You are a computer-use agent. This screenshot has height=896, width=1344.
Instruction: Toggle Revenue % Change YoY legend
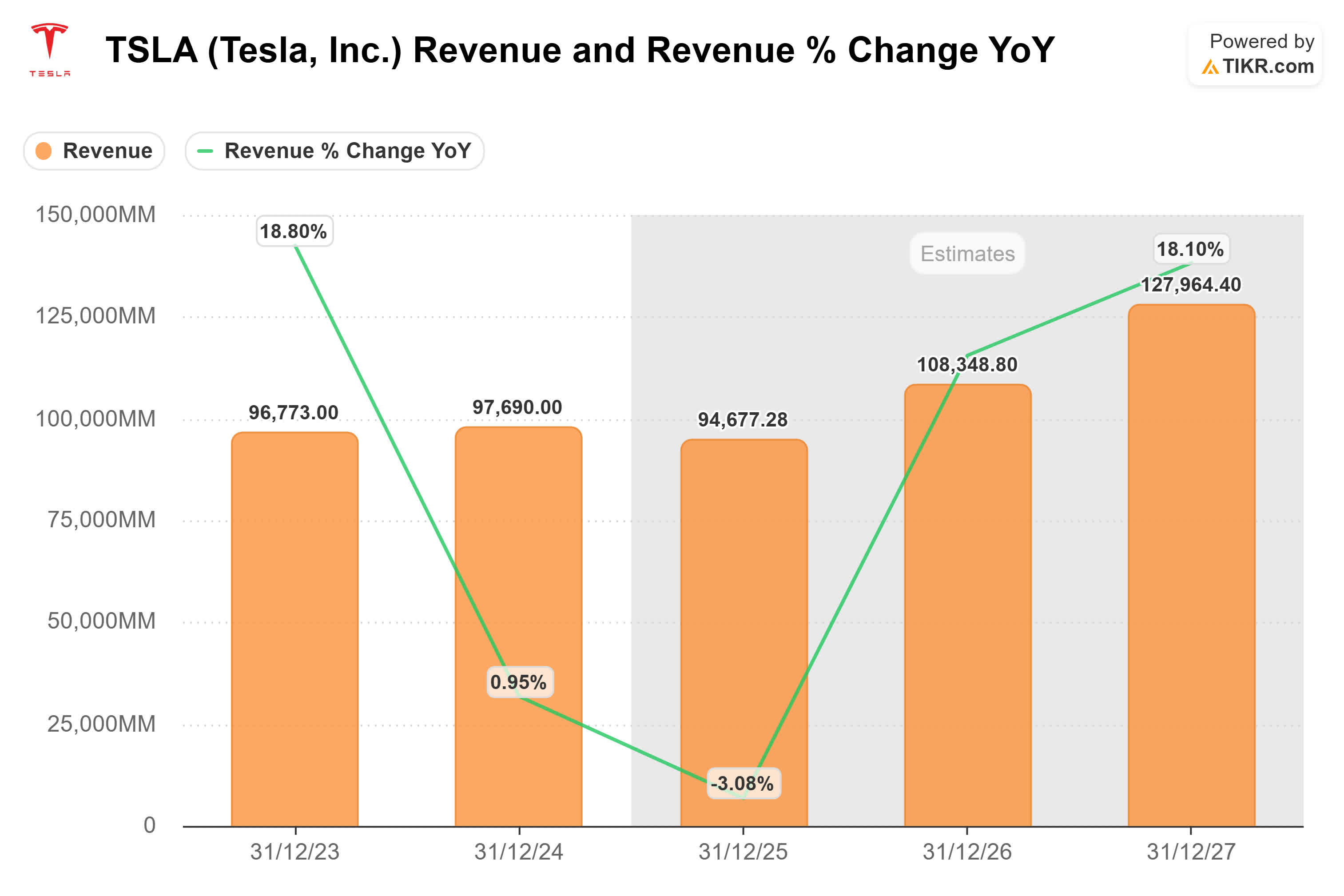click(347, 151)
